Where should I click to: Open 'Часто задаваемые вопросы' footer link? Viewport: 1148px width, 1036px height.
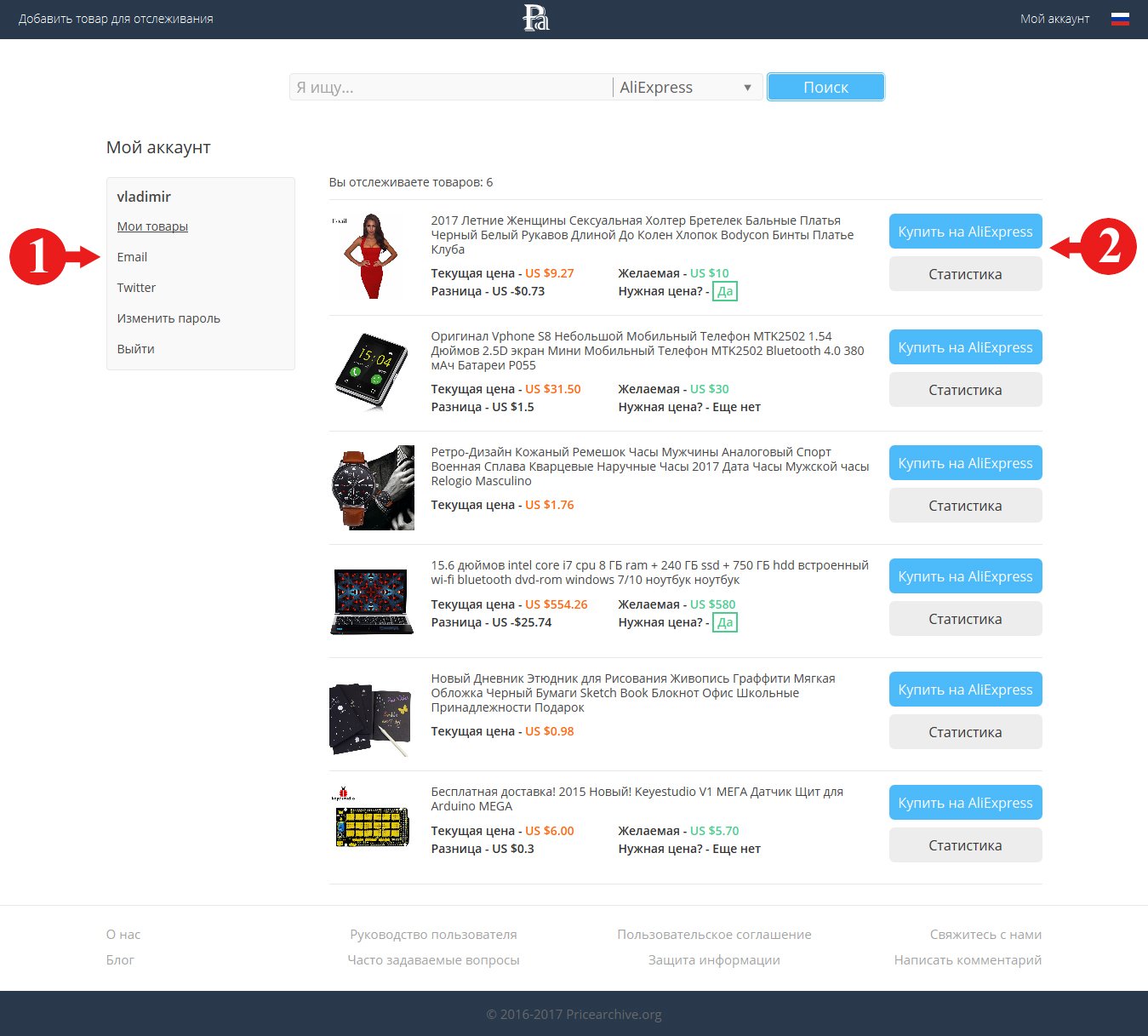pos(433,960)
